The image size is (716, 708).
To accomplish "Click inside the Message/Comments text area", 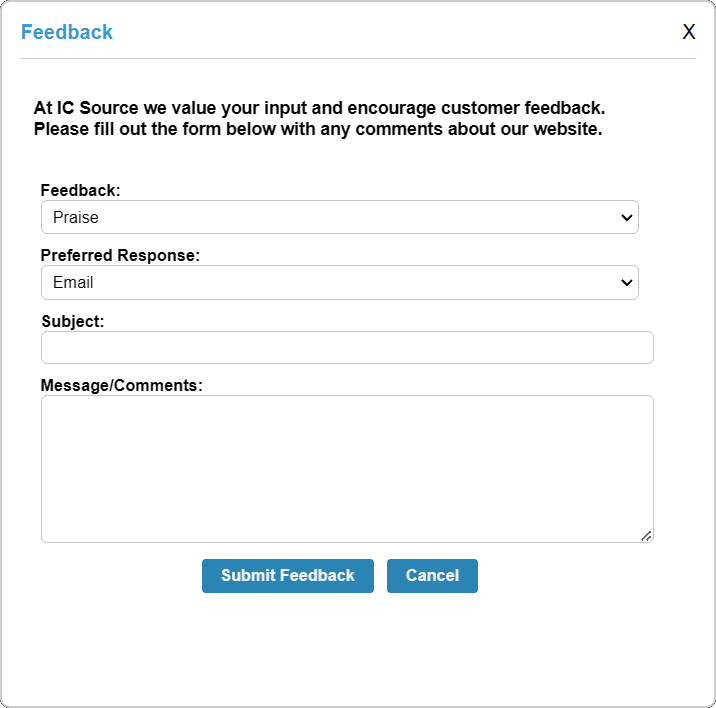I will pyautogui.click(x=347, y=468).
